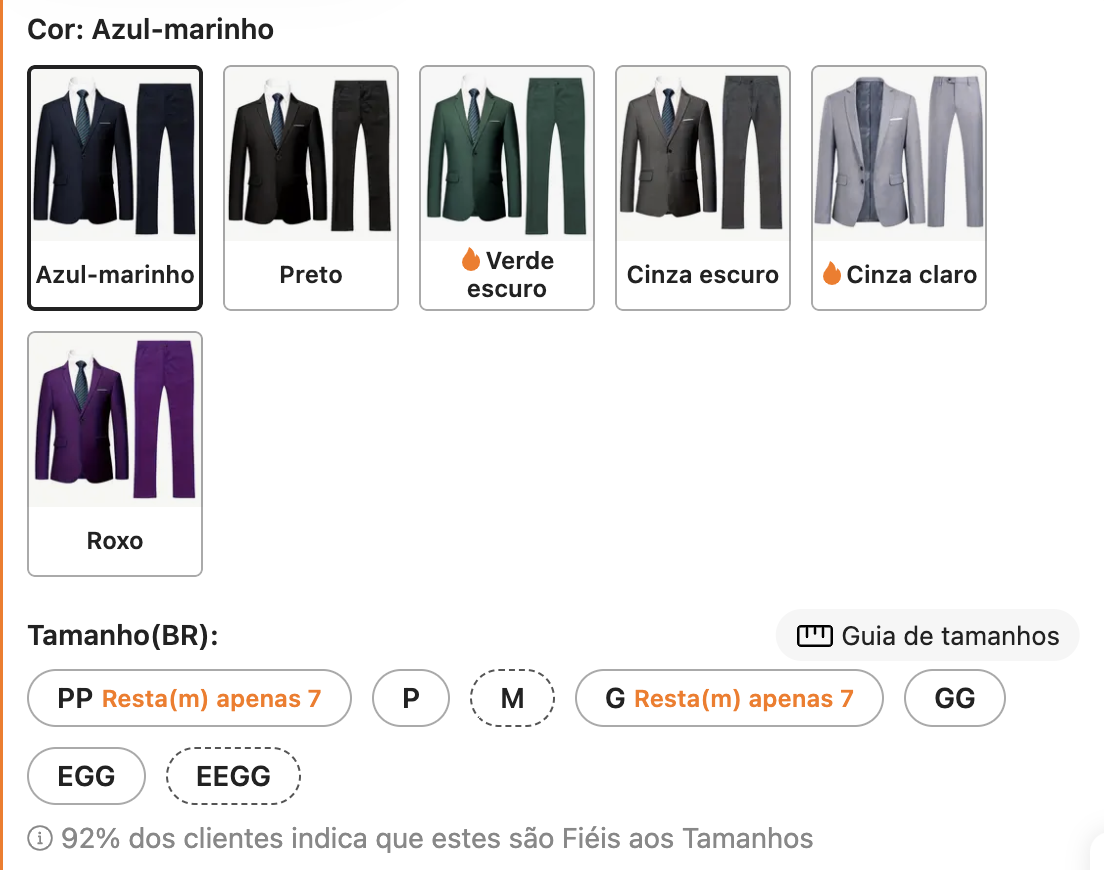This screenshot has width=1104, height=870.
Task: Click the flame icon on Verde escuro
Action: pyautogui.click(x=471, y=261)
